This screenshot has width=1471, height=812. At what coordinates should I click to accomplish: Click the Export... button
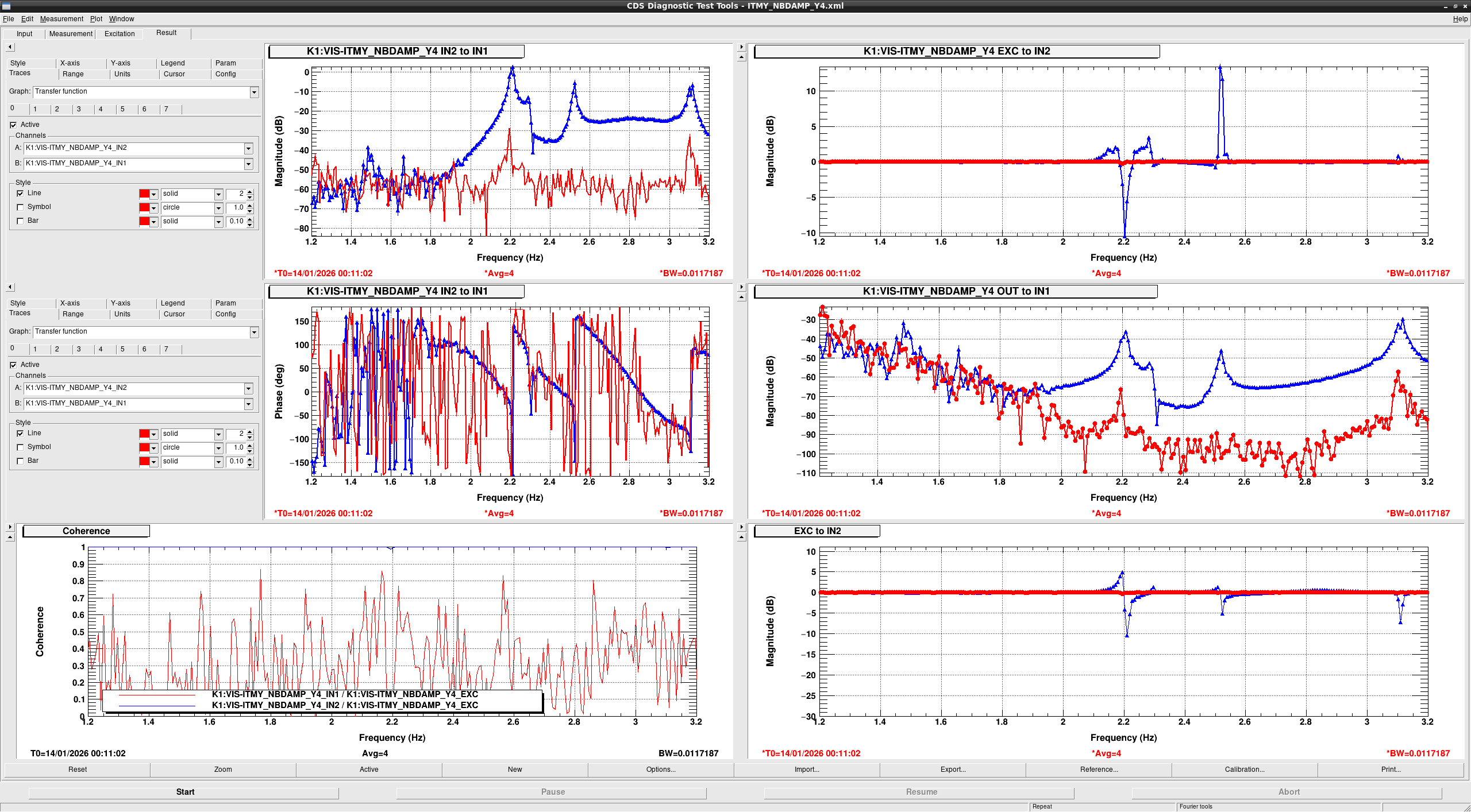click(x=953, y=770)
